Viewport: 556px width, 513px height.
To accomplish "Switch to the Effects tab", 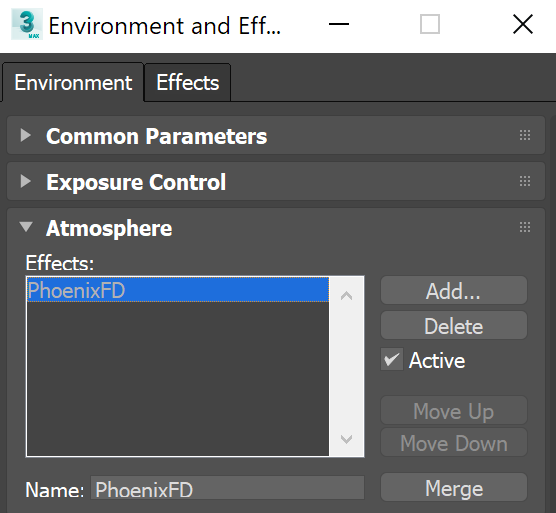I will [x=188, y=83].
